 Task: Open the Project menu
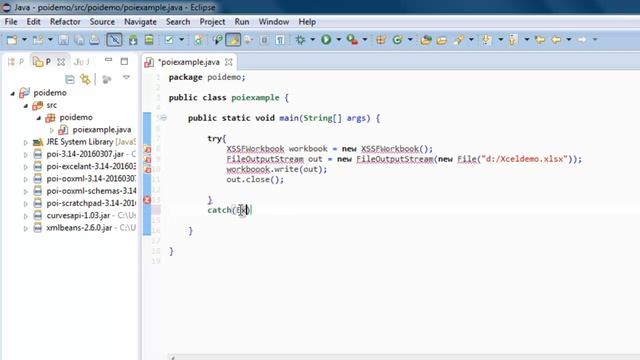pyautogui.click(x=212, y=22)
